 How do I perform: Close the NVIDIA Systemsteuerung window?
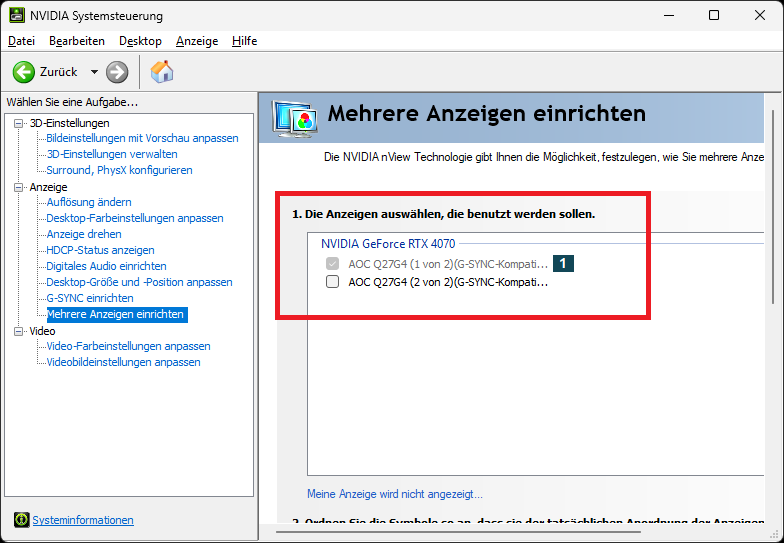(760, 16)
